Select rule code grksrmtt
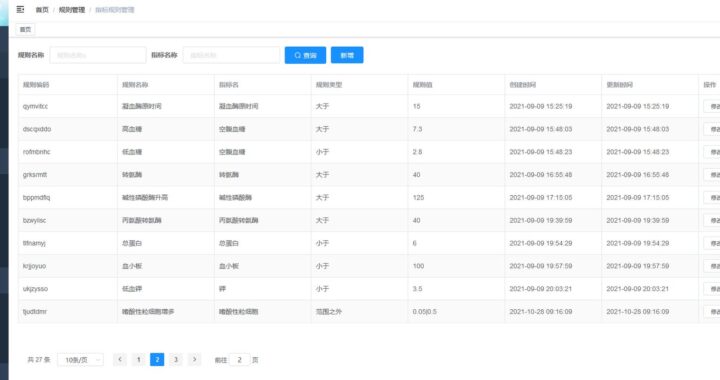Viewport: 720px width, 380px height. click(35, 175)
